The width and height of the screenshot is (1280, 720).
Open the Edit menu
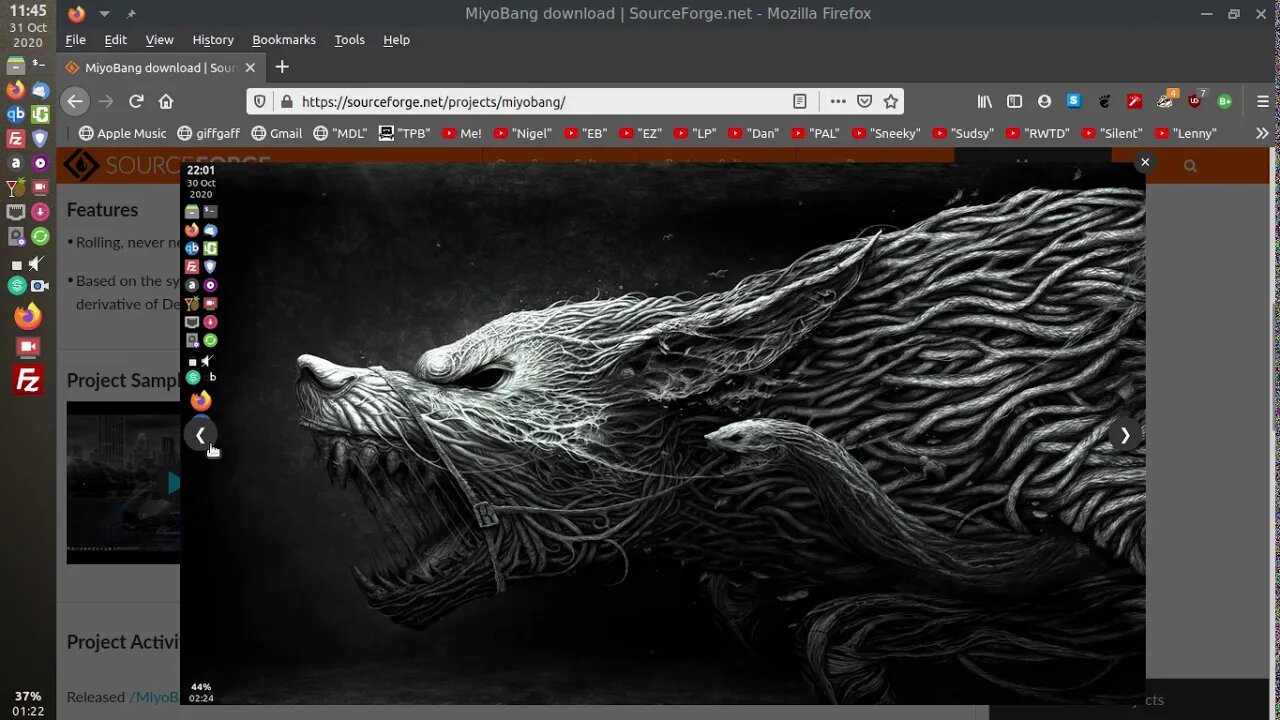click(x=116, y=40)
